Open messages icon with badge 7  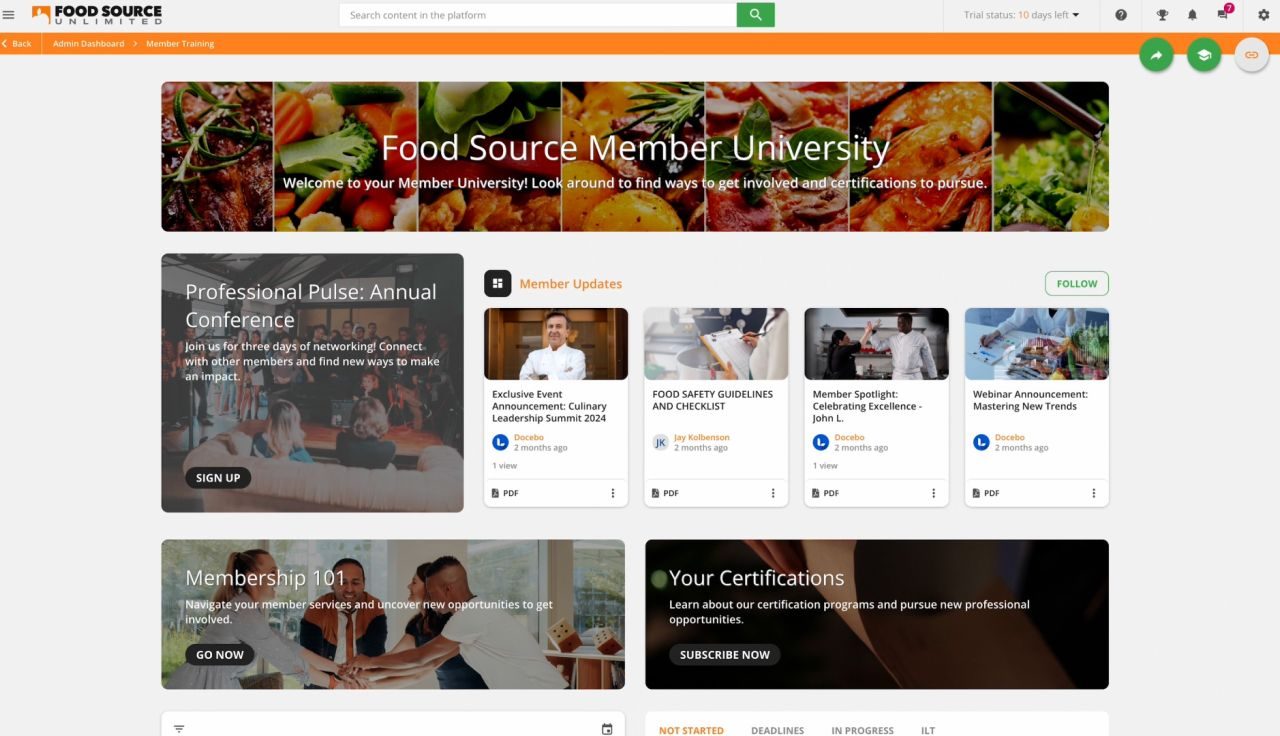click(1223, 15)
